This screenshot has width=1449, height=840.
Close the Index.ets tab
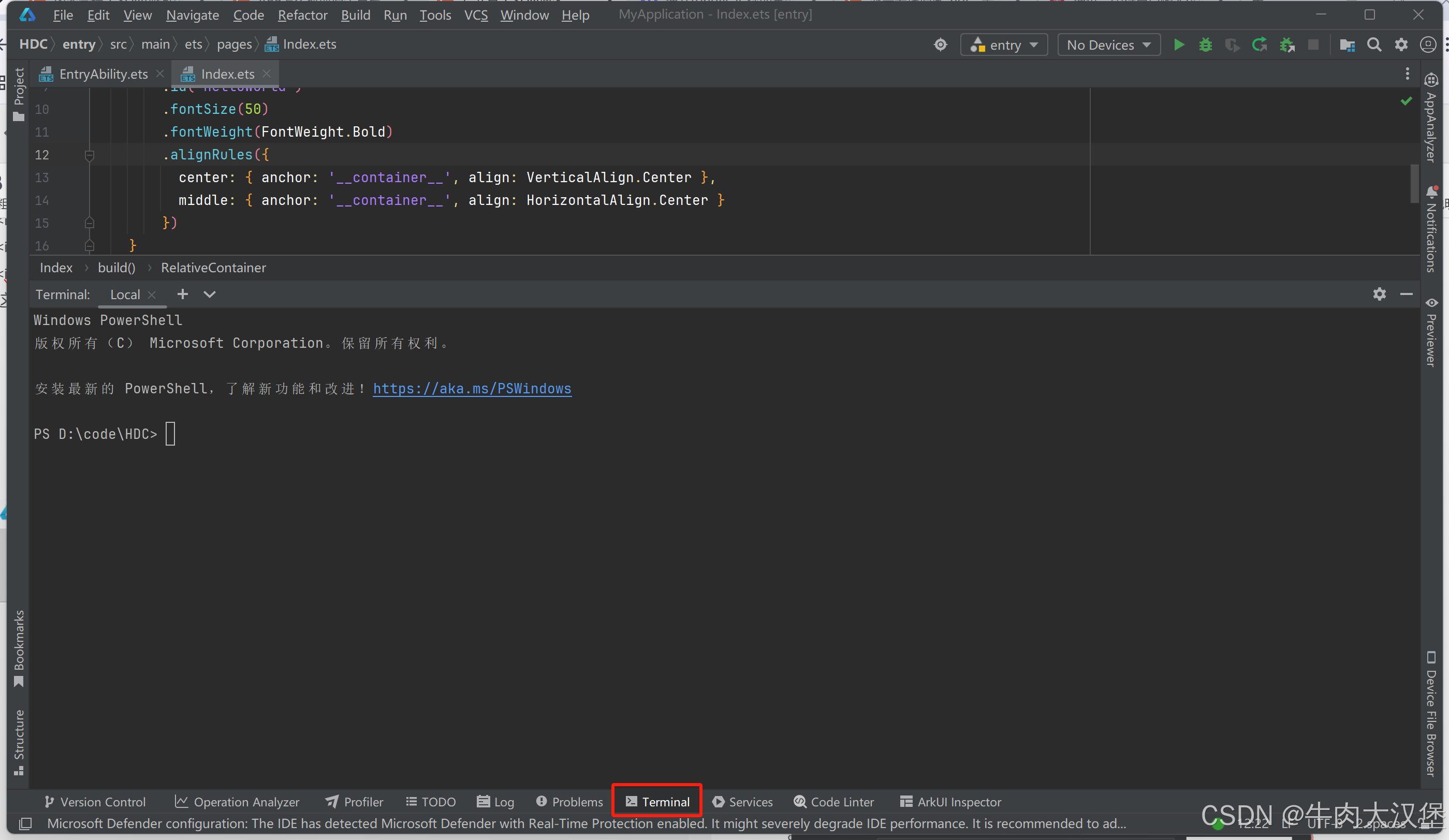coord(266,73)
